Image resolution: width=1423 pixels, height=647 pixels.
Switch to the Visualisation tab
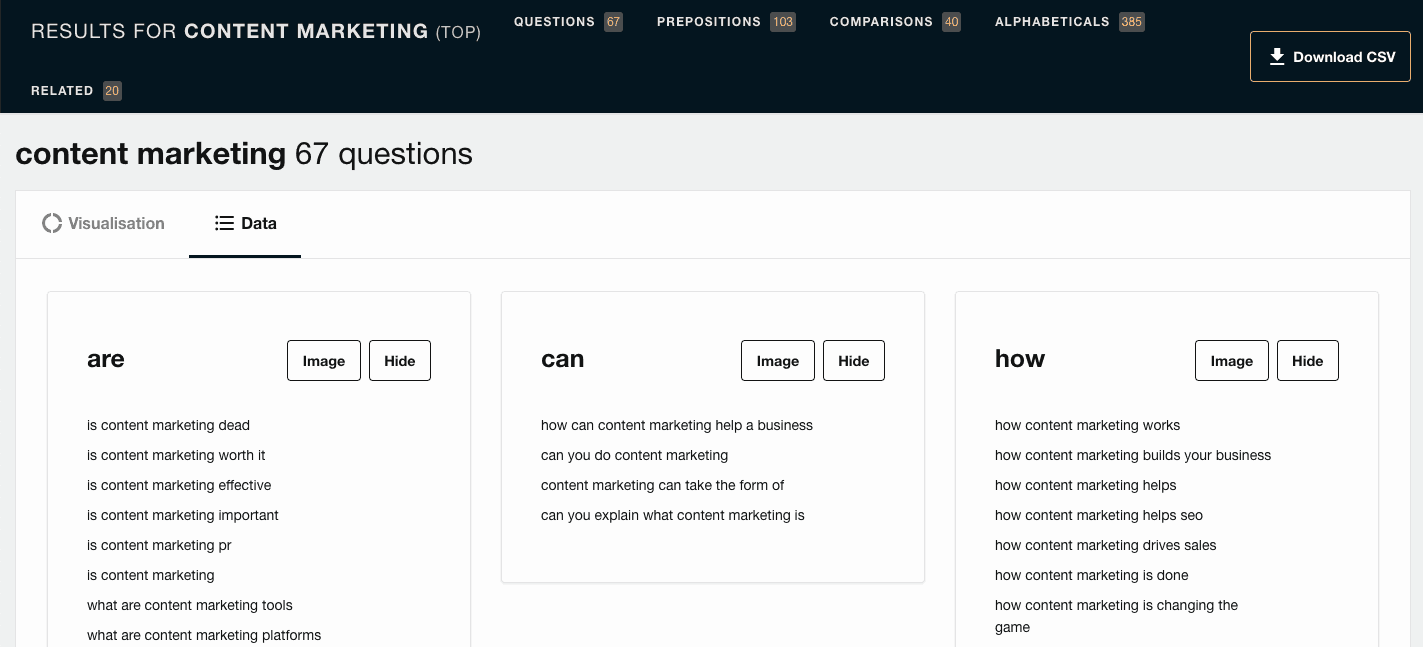point(103,223)
